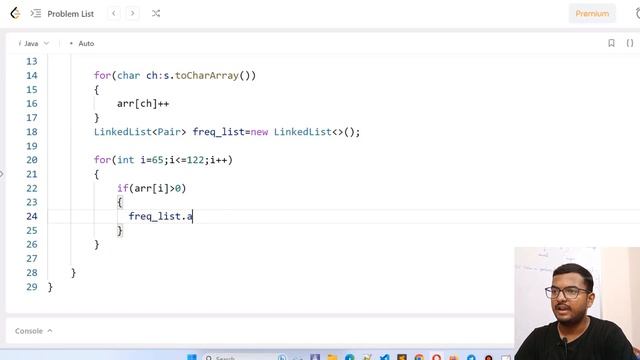Click the LeetCode logo icon
This screenshot has width=640, height=360.
pyautogui.click(x=15, y=13)
